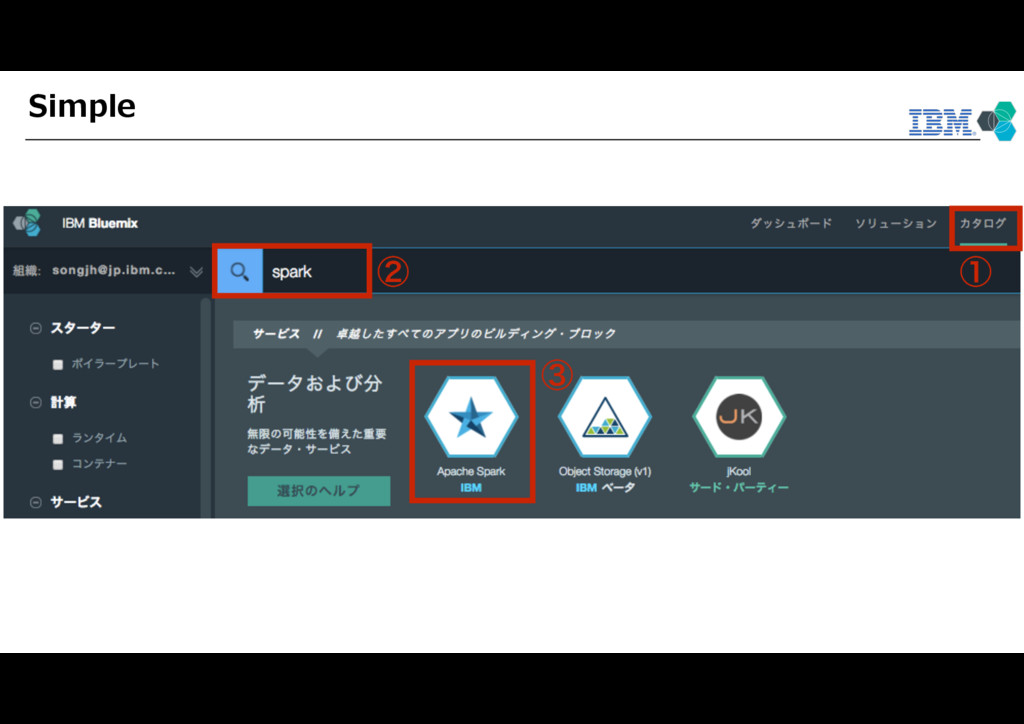Click the IBM logo on the slide

[x=941, y=122]
